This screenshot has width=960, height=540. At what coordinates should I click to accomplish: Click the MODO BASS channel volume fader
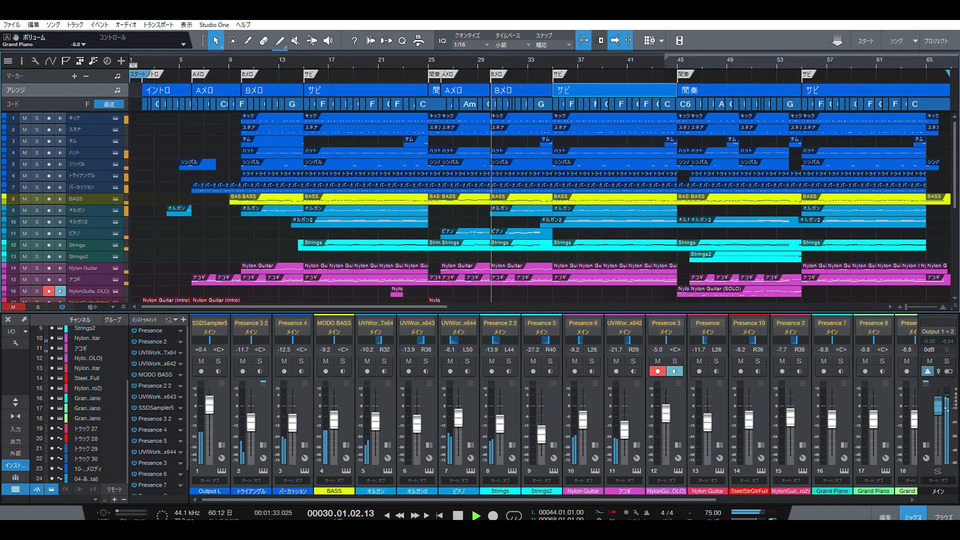[x=333, y=420]
